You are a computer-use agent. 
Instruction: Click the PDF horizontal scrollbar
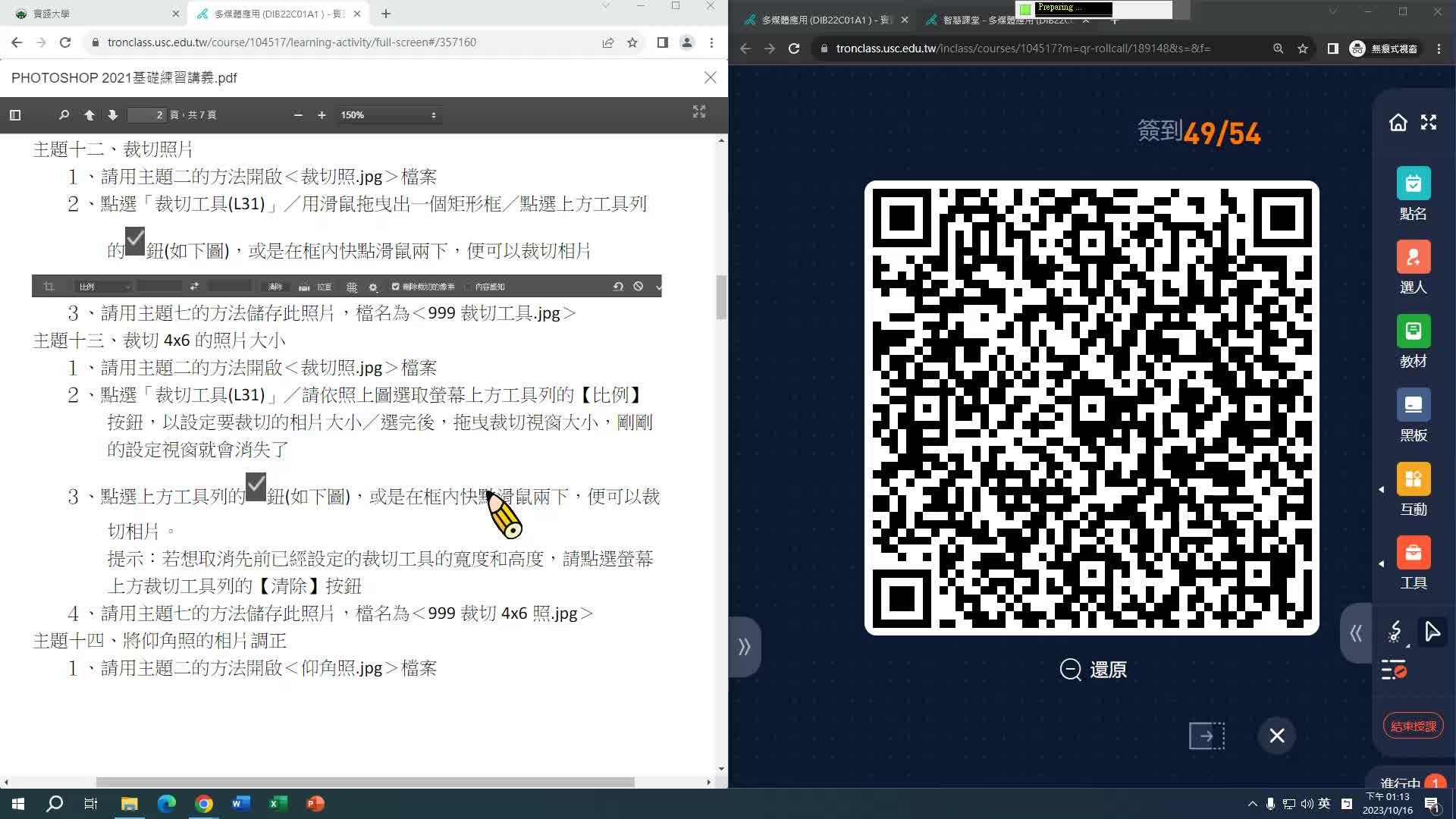click(365, 782)
